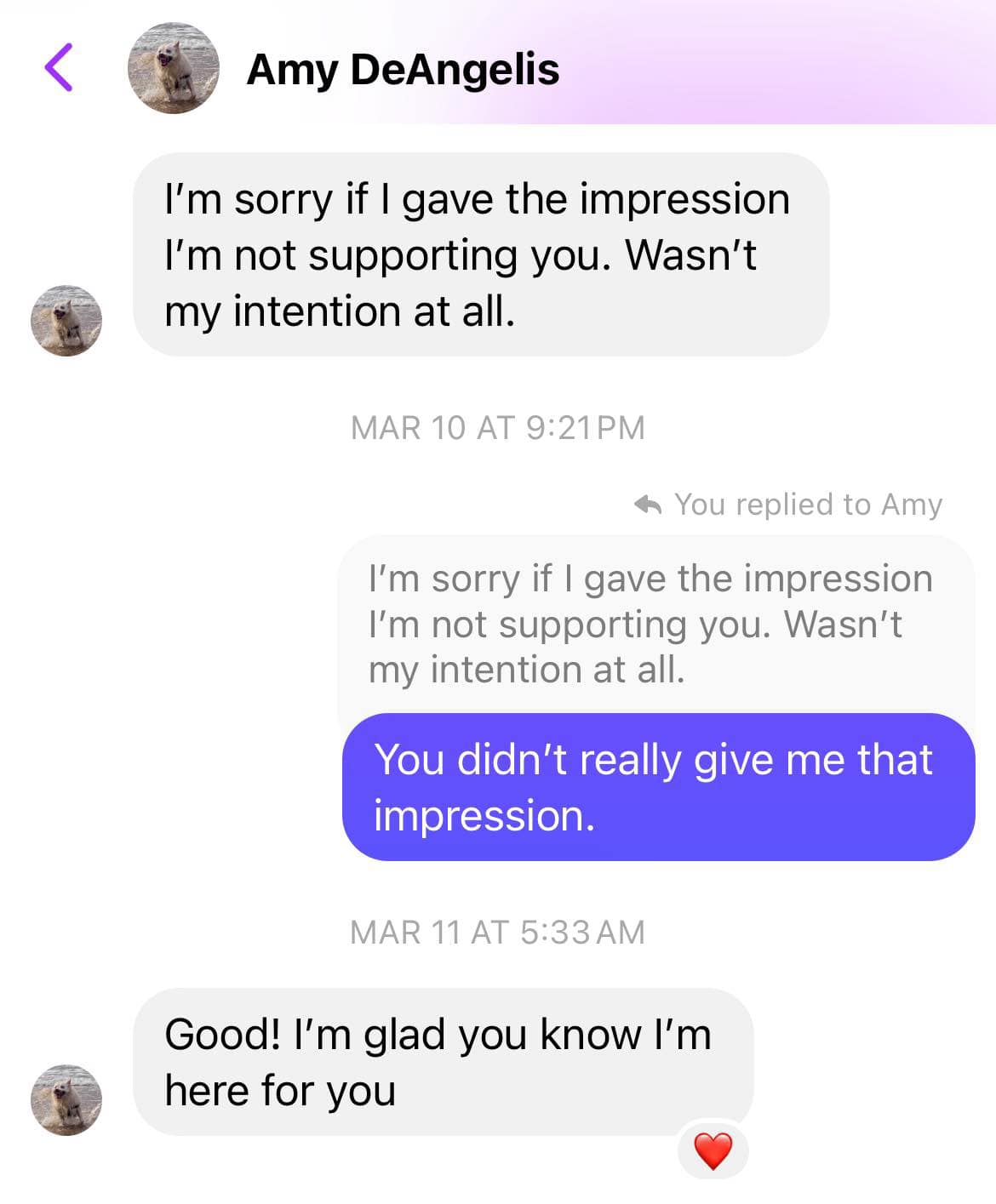The width and height of the screenshot is (996, 1204).
Task: Select the "Good! I'm glad you know" message
Action: [444, 1062]
